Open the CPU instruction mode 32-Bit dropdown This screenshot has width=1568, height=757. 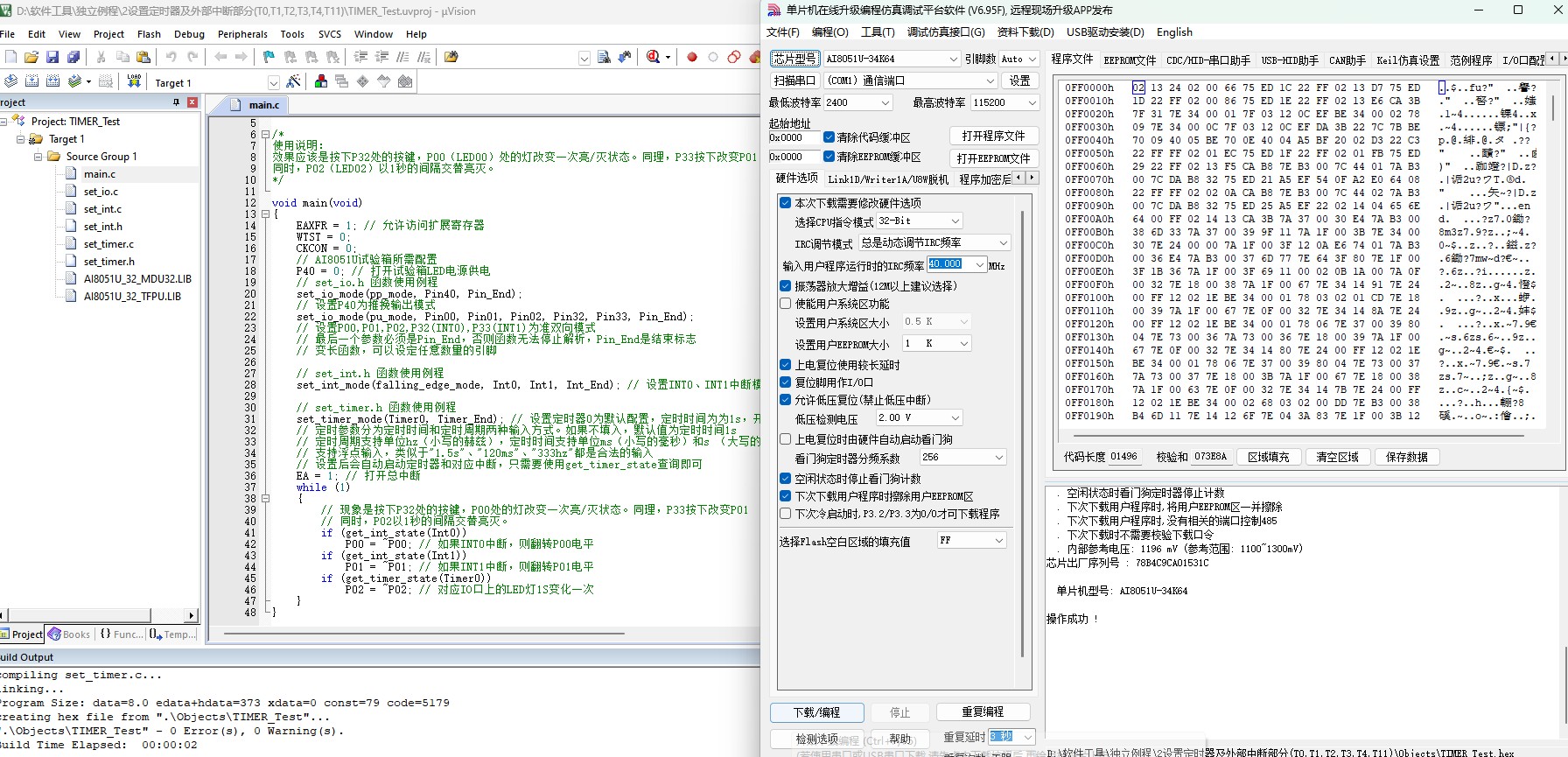920,221
